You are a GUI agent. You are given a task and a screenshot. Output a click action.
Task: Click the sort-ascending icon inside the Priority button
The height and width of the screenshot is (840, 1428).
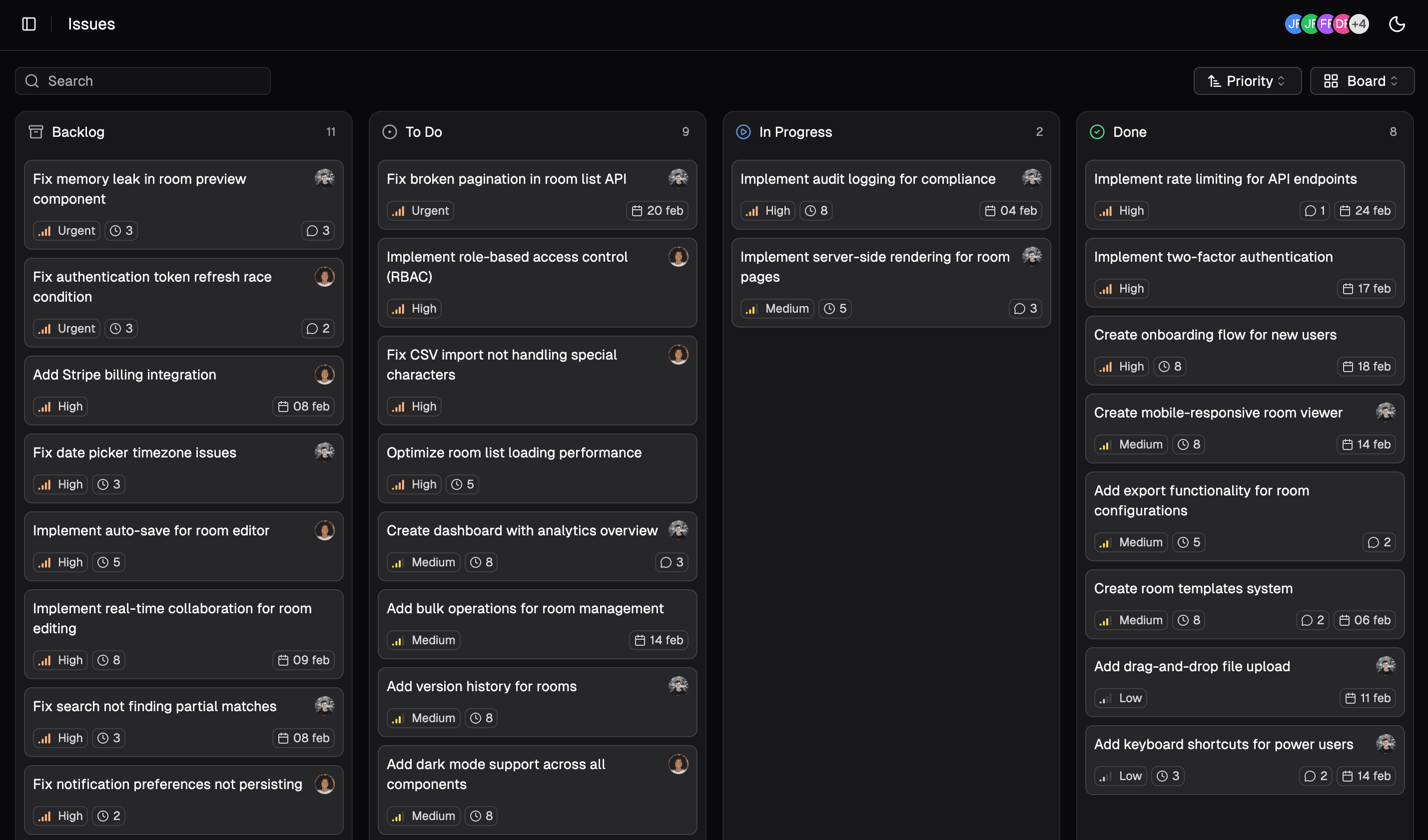coord(1214,81)
